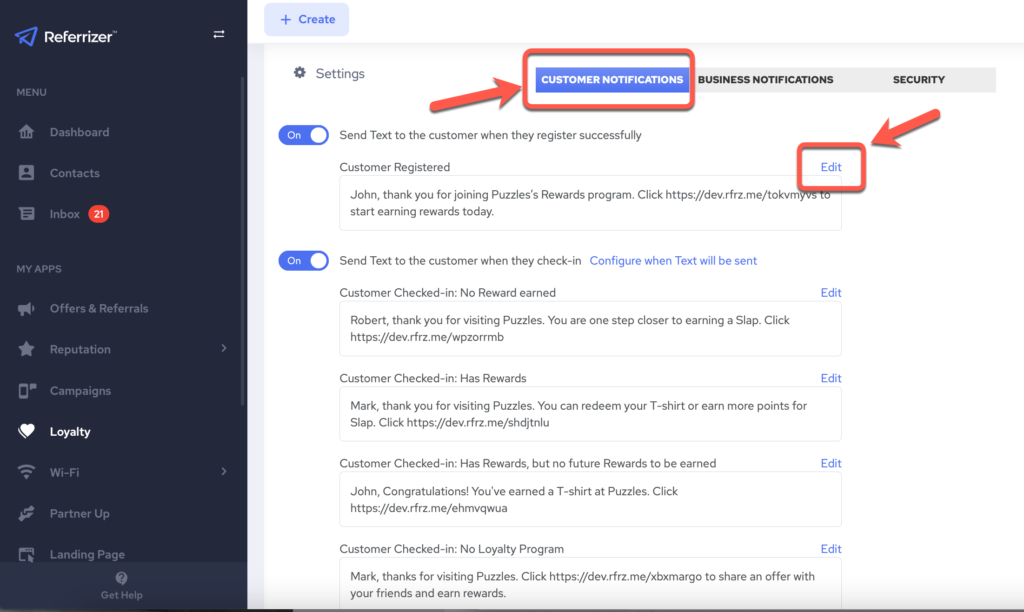Open Configure when Text will be sent link
The height and width of the screenshot is (612, 1024).
coord(673,261)
